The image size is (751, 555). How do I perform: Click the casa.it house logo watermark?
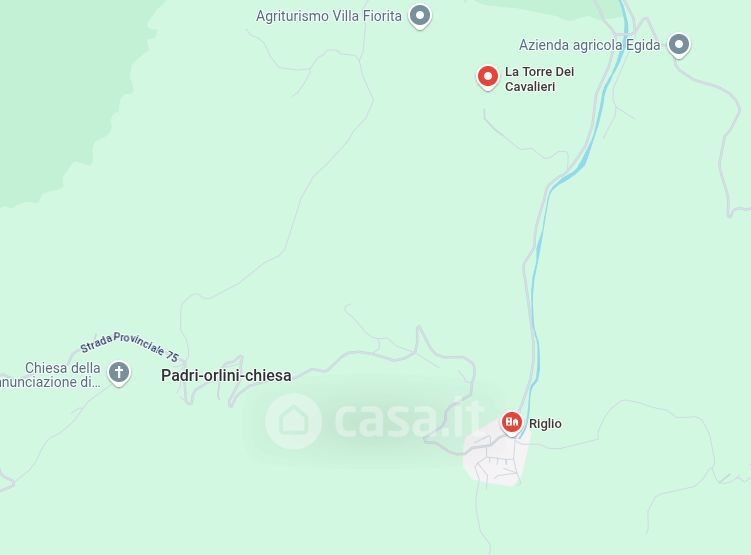click(293, 421)
